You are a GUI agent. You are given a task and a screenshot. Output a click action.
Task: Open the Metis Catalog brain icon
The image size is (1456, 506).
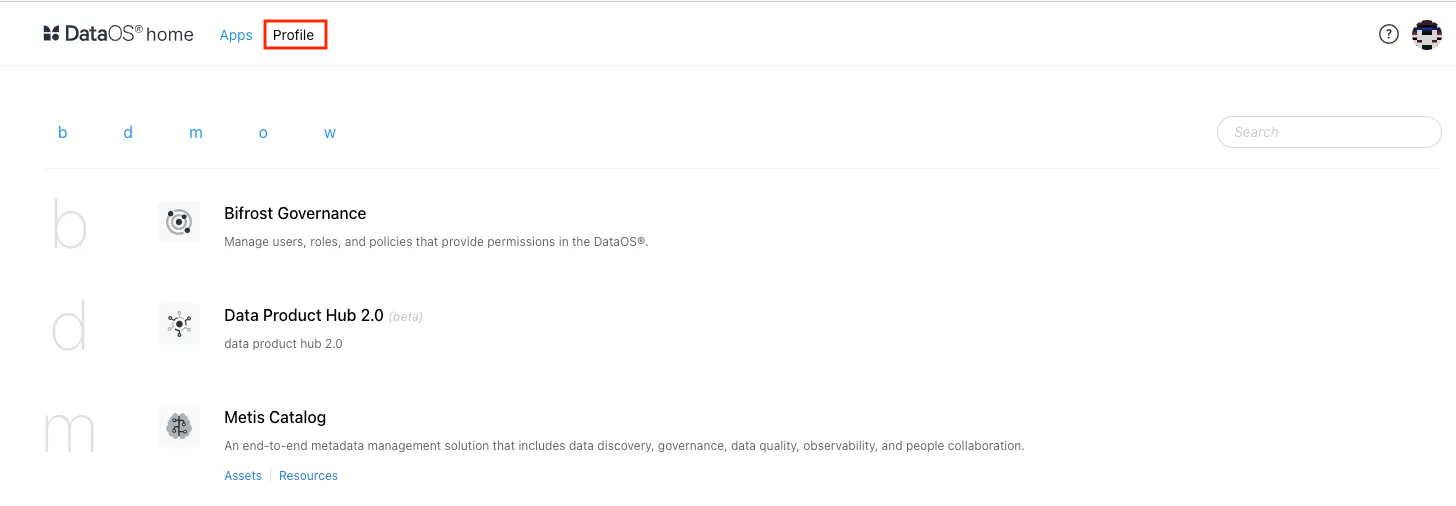tap(179, 426)
